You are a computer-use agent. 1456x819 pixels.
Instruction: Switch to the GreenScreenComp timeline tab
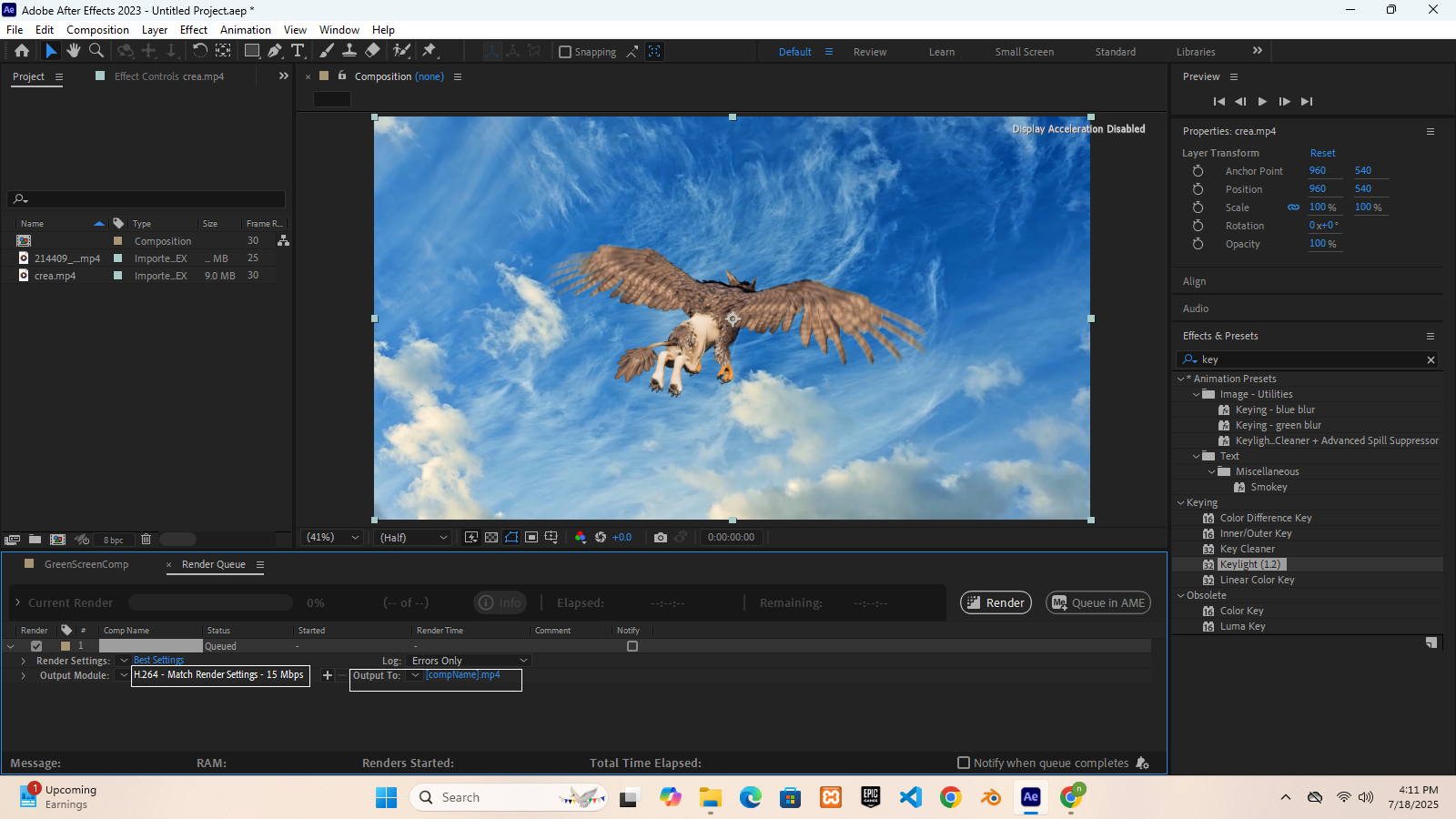click(x=86, y=564)
